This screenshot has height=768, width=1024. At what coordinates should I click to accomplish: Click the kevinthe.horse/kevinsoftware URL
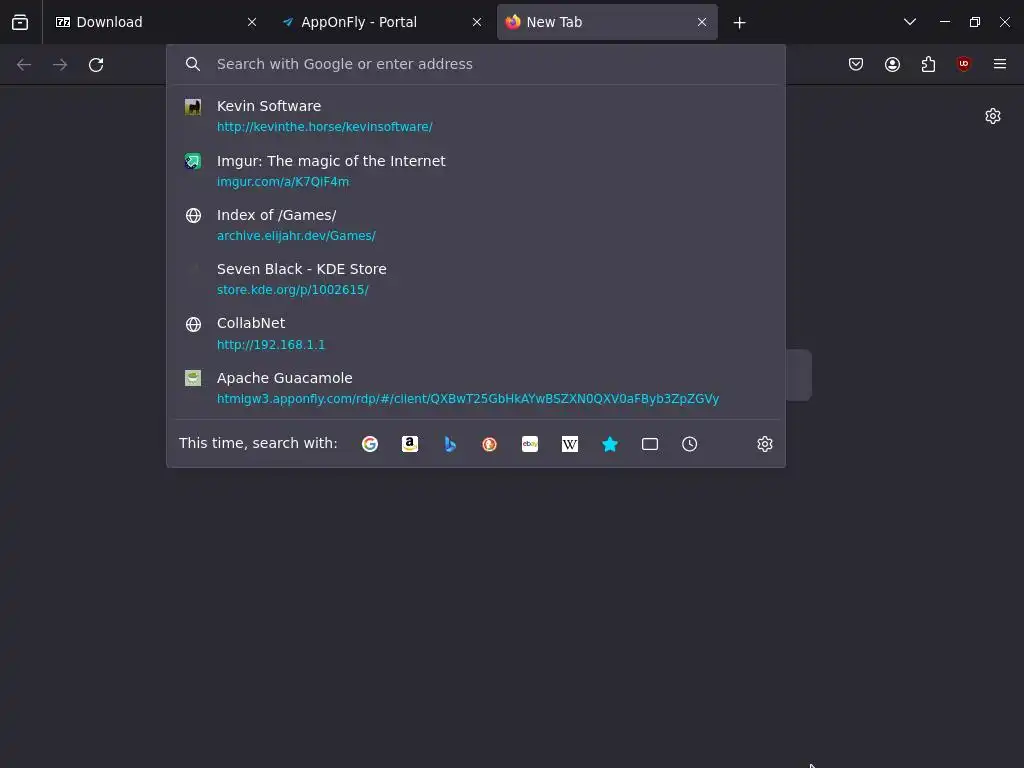point(325,127)
